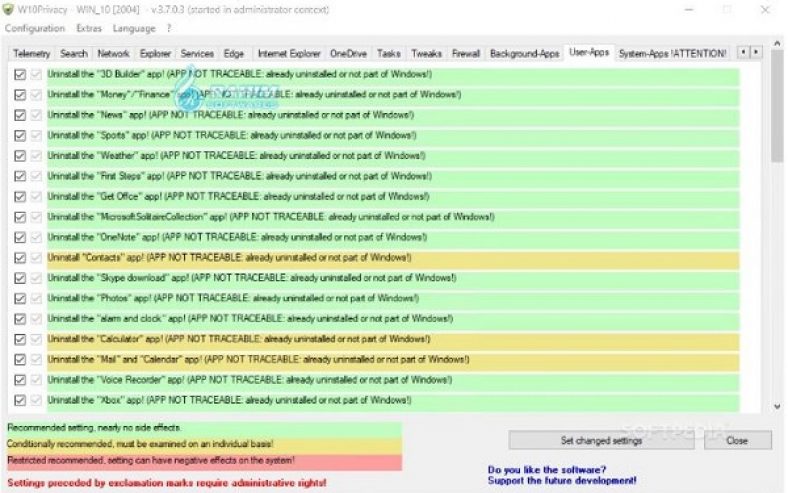Click the vertical scrollbar thumb
Screen dimensions: 788x493
click(x=777, y=107)
